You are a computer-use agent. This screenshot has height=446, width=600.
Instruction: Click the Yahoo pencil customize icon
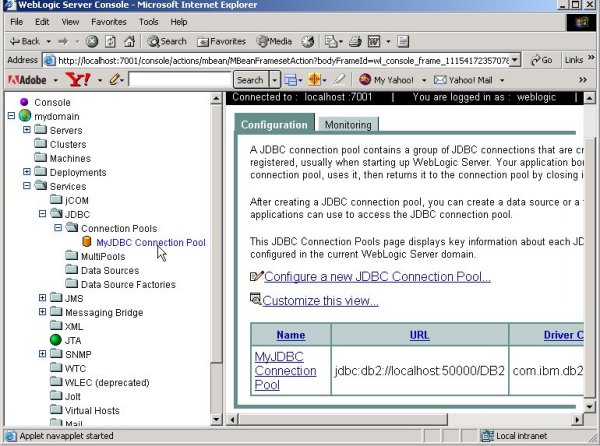[114, 80]
